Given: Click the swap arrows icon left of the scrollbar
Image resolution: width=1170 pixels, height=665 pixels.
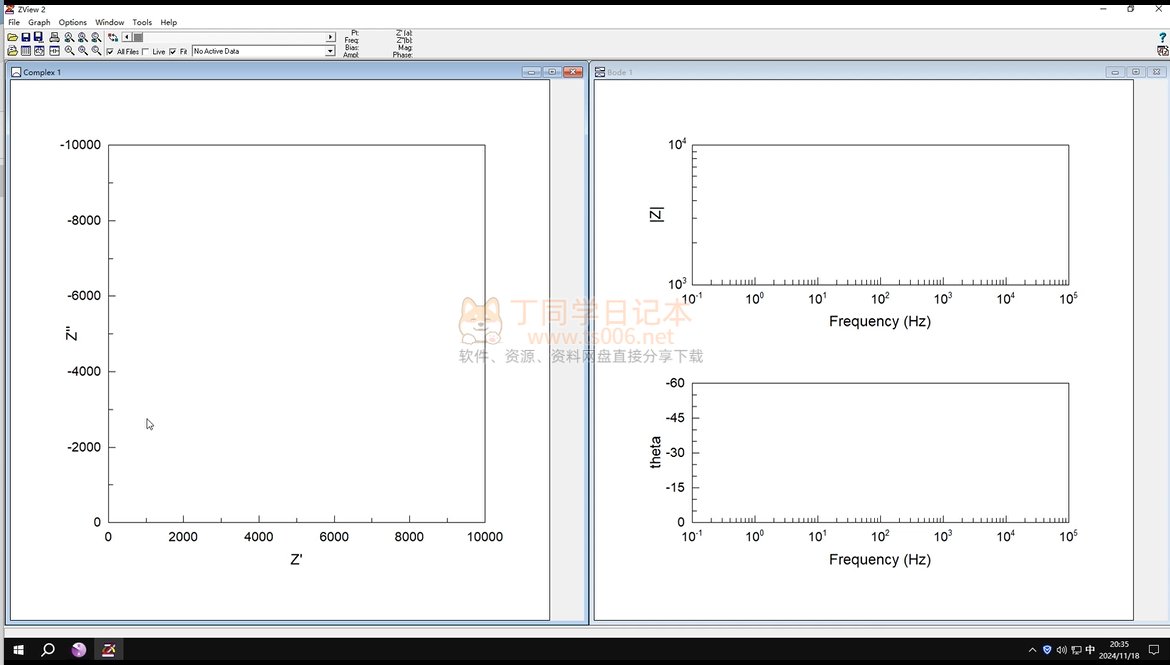Looking at the screenshot, I should (113, 37).
